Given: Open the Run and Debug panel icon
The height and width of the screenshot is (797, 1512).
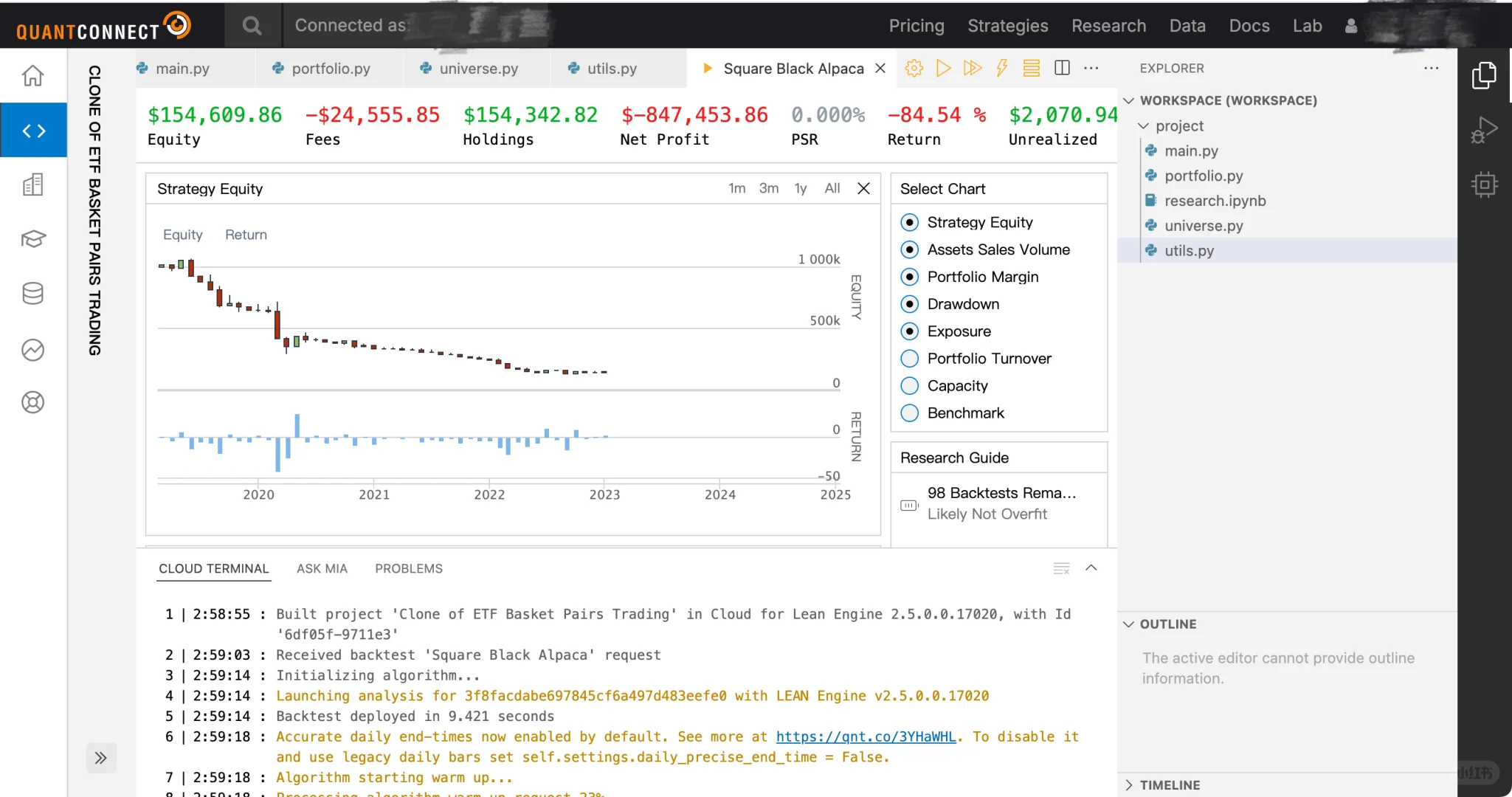Looking at the screenshot, I should pyautogui.click(x=1484, y=130).
